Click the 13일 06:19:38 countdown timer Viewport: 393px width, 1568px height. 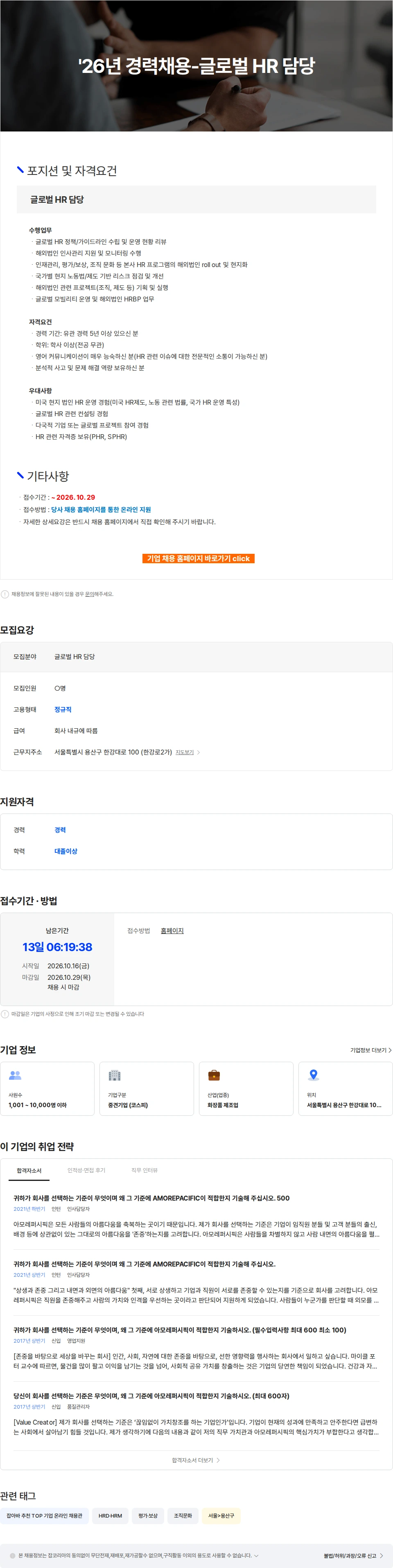tap(57, 947)
